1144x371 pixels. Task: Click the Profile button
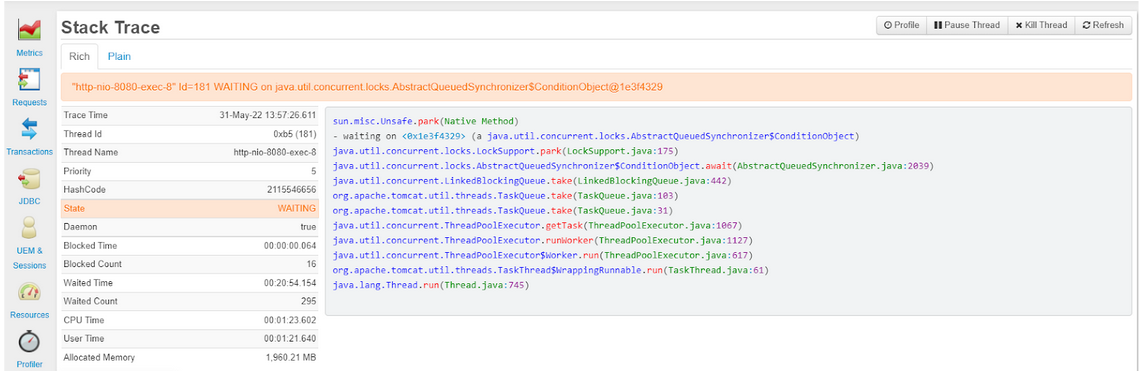click(901, 25)
